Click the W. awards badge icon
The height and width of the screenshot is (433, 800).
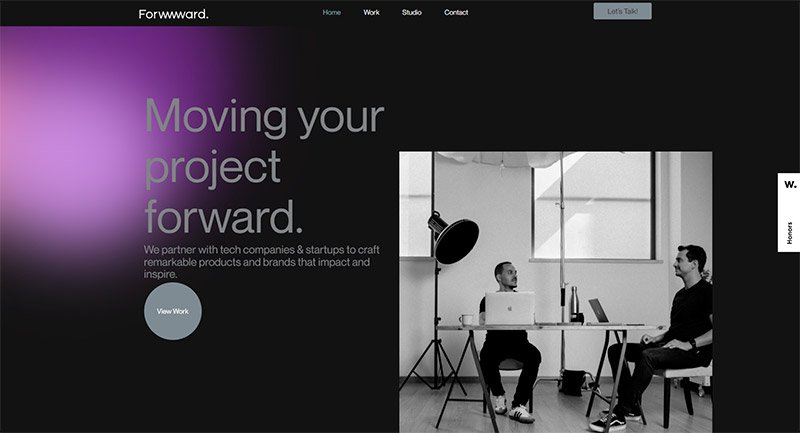click(790, 184)
